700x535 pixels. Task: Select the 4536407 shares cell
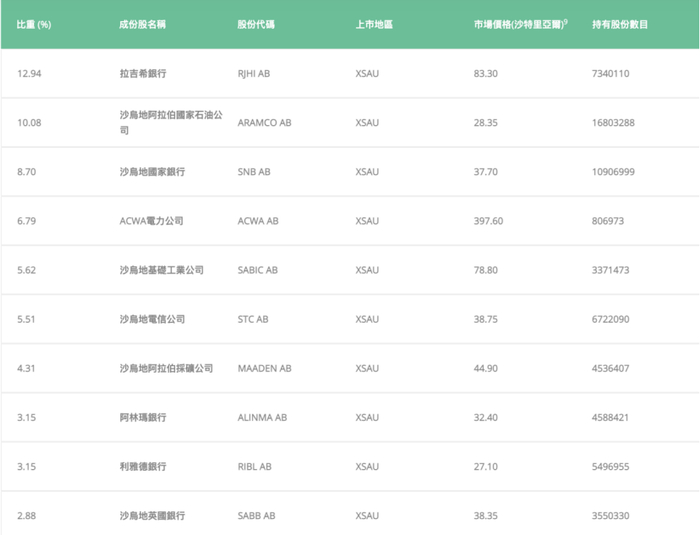pyautogui.click(x=610, y=368)
